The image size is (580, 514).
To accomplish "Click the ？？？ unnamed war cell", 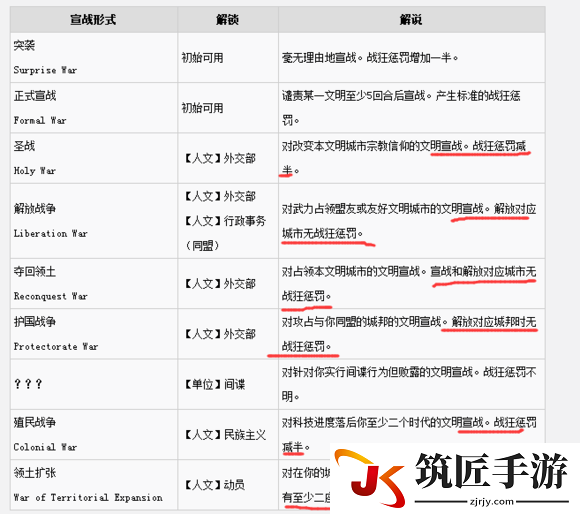I will tap(28, 384).
